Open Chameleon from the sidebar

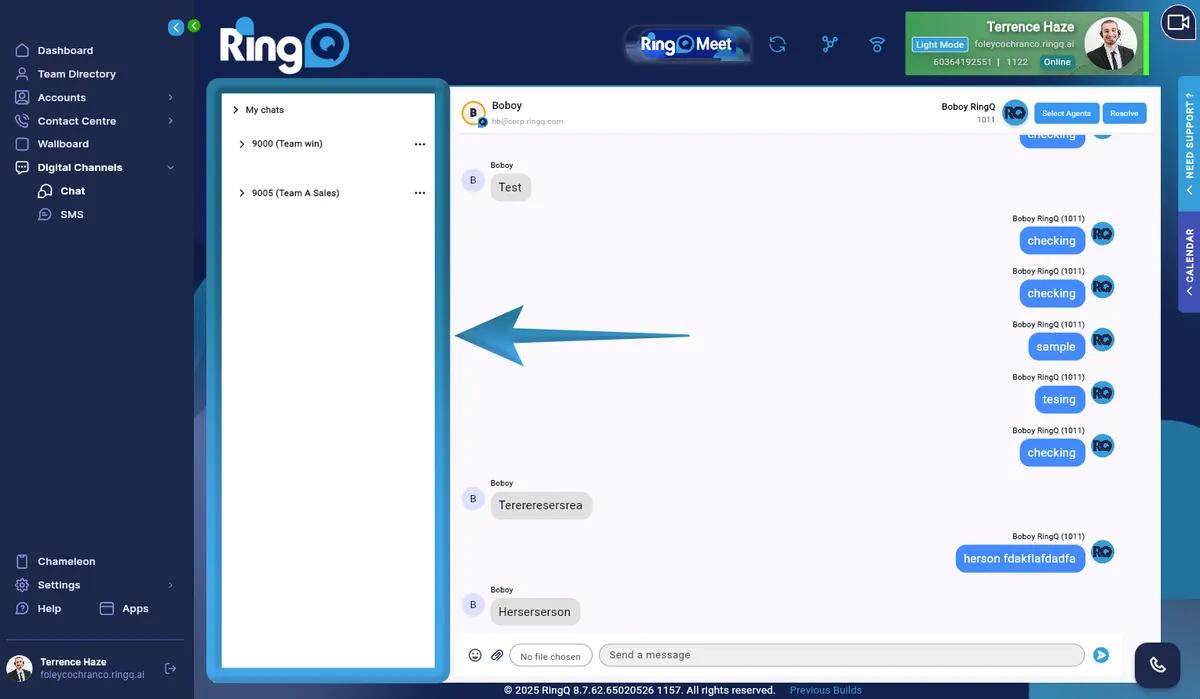tap(66, 562)
